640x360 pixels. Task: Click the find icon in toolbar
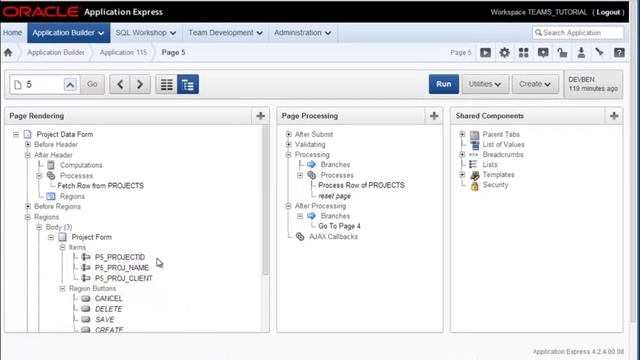(x=599, y=52)
